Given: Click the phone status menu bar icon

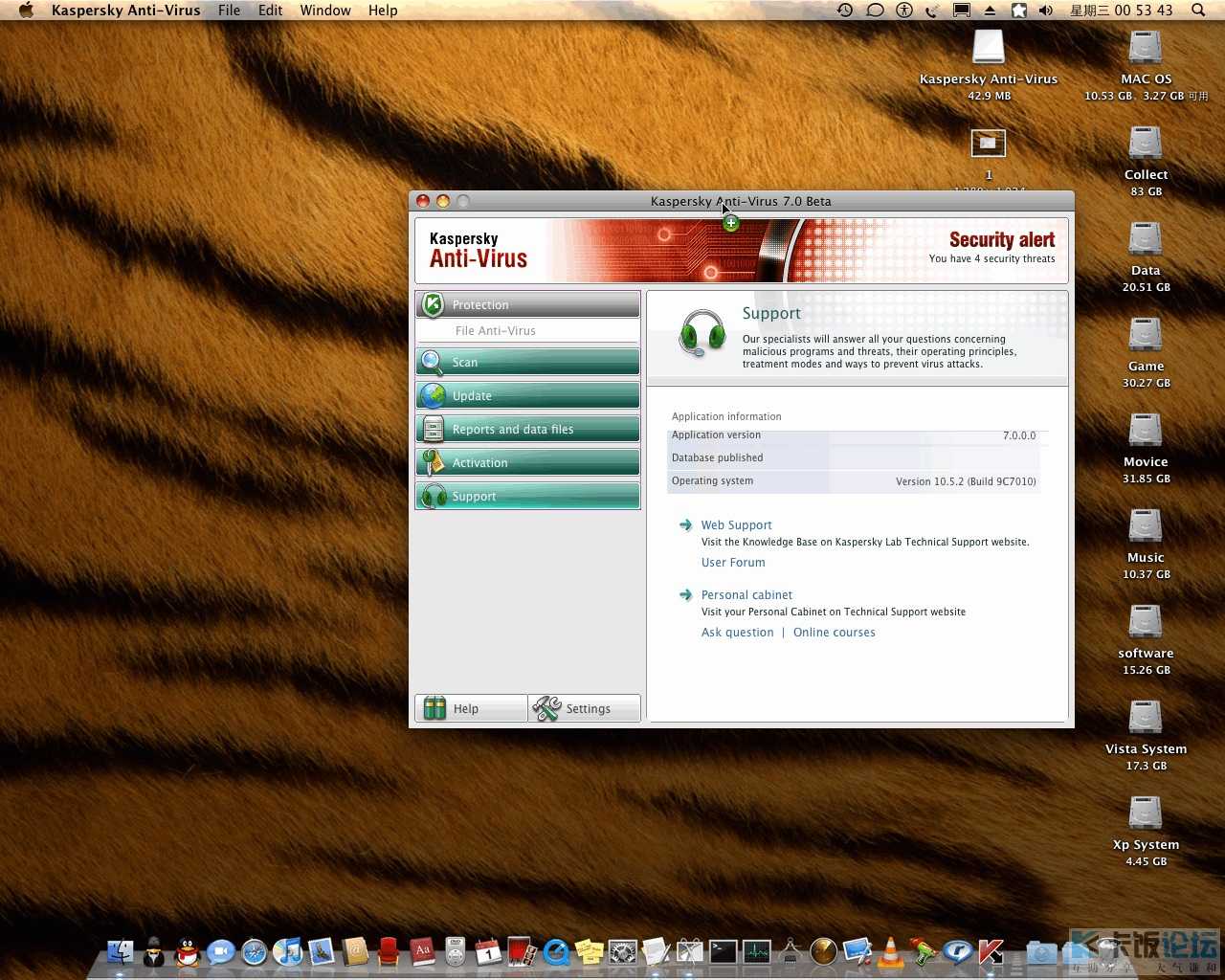Looking at the screenshot, I should click(x=933, y=11).
